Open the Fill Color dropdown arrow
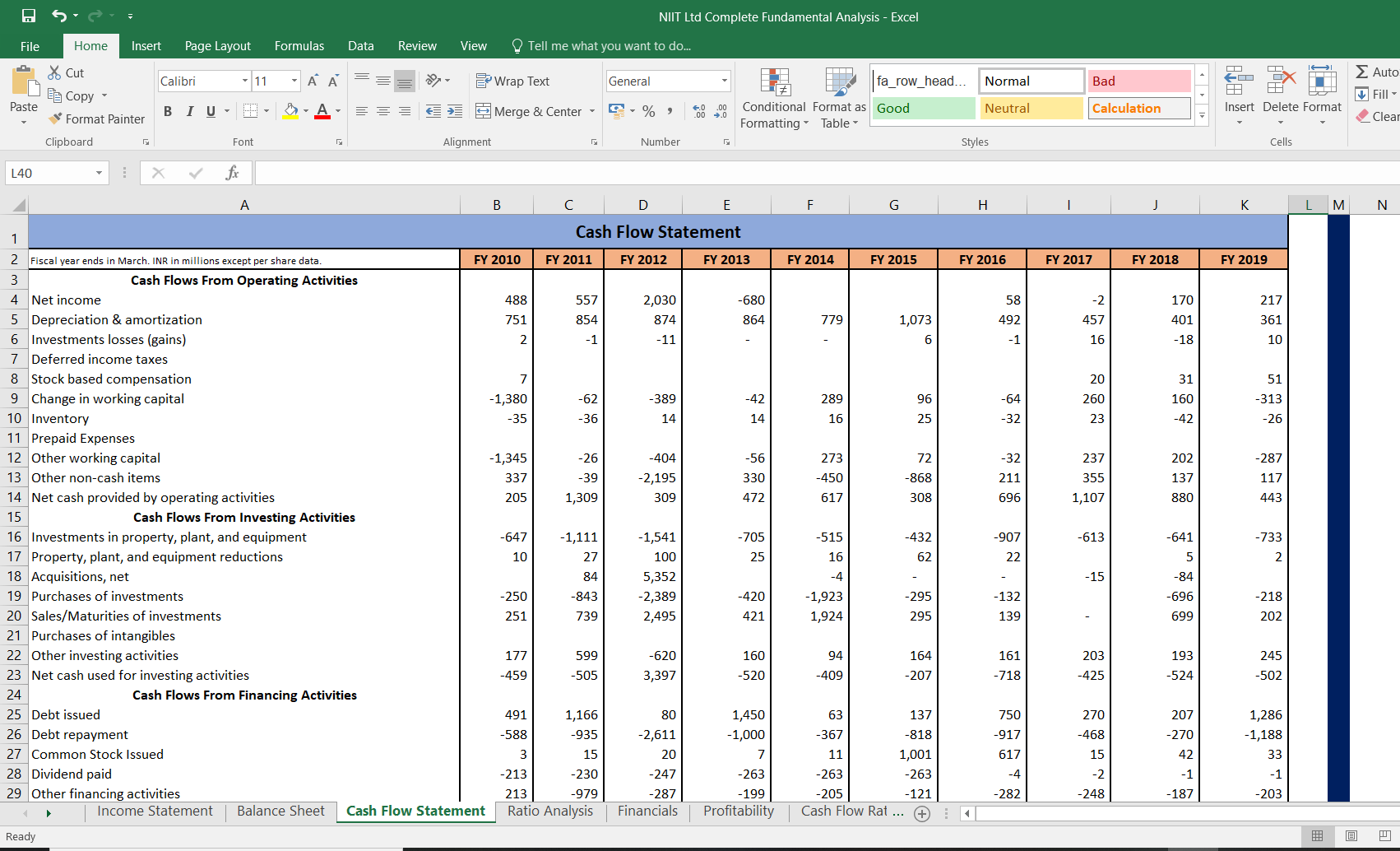Image resolution: width=1400 pixels, height=851 pixels. (x=306, y=111)
